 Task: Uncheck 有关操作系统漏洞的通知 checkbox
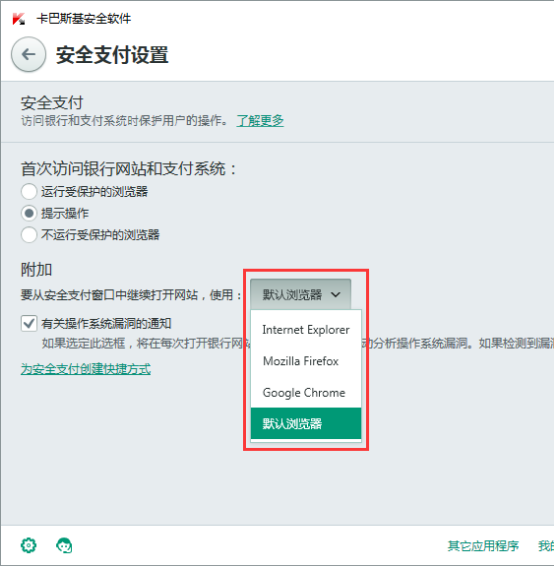(29, 323)
